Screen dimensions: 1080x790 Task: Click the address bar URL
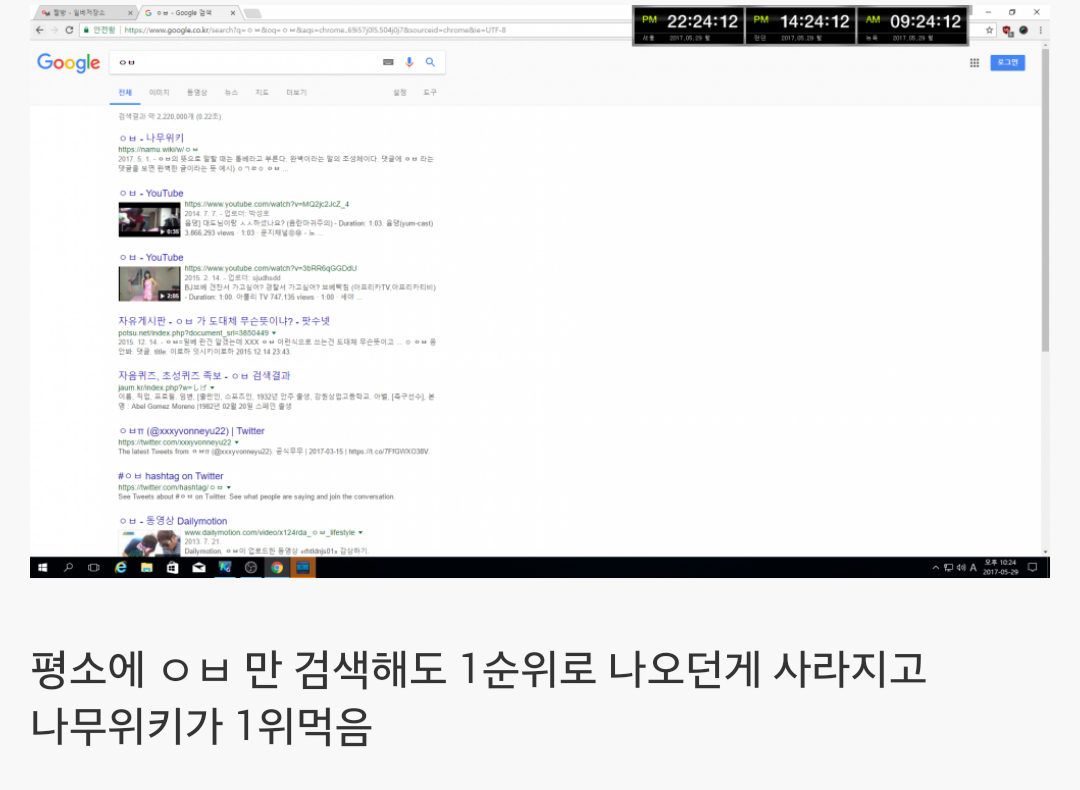coord(315,30)
